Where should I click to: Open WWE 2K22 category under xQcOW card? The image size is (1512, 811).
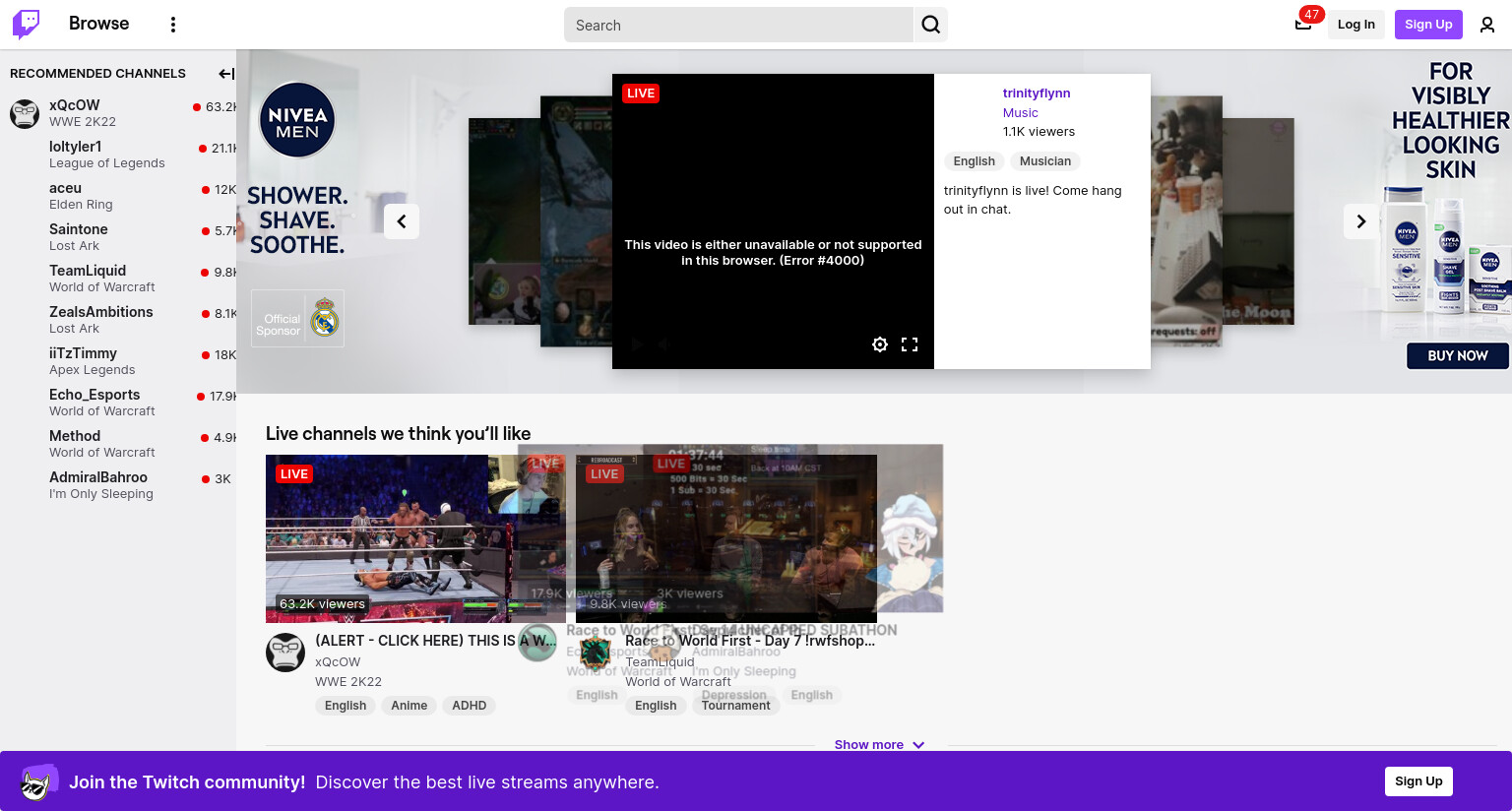pos(348,682)
